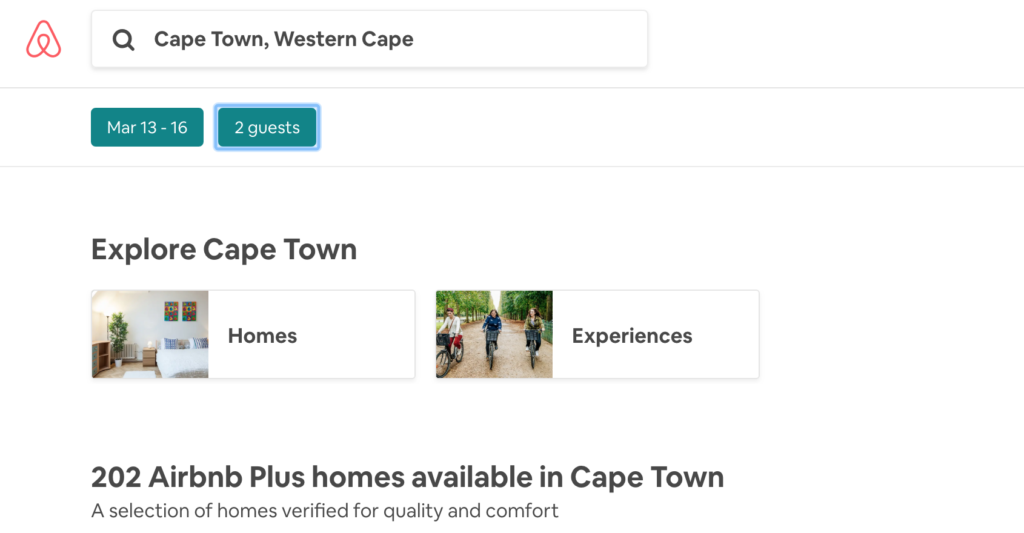Open the Homes bedroom thumbnail
Image resolution: width=1024 pixels, height=533 pixels.
[x=150, y=334]
